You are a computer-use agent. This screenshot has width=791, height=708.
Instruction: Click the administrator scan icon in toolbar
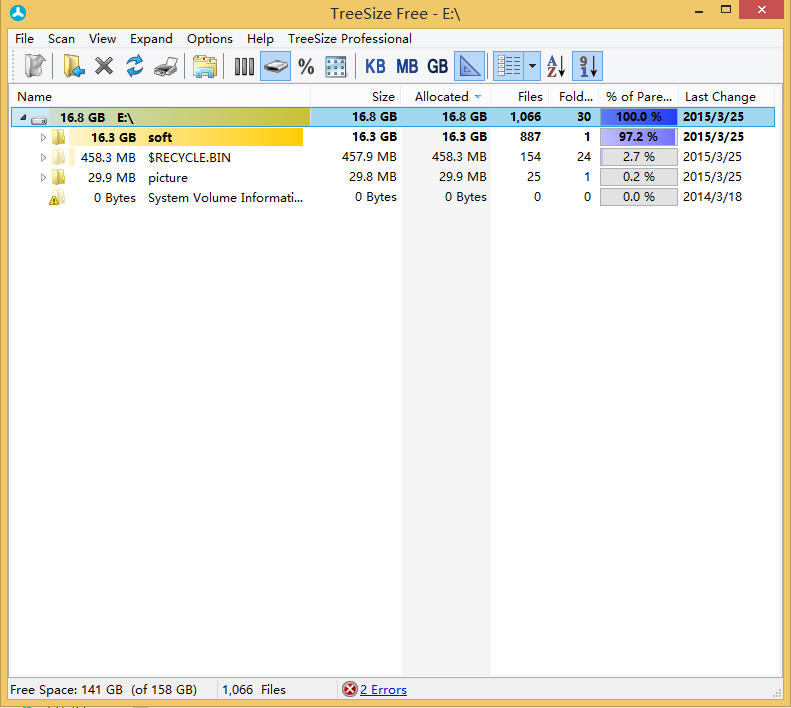(35, 66)
